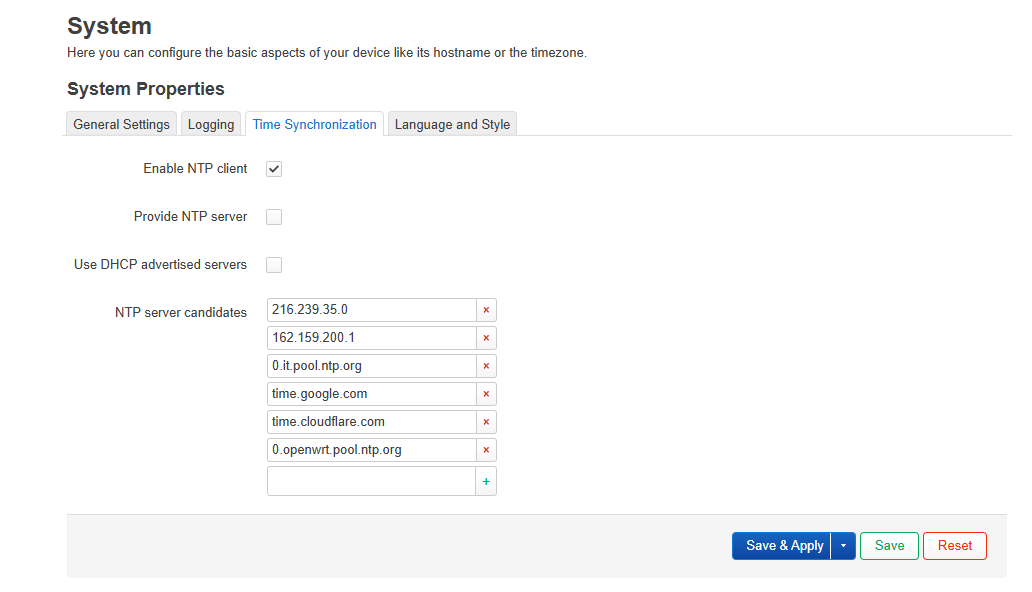
Task: Click the plus icon to add NTP server
Action: pos(486,481)
